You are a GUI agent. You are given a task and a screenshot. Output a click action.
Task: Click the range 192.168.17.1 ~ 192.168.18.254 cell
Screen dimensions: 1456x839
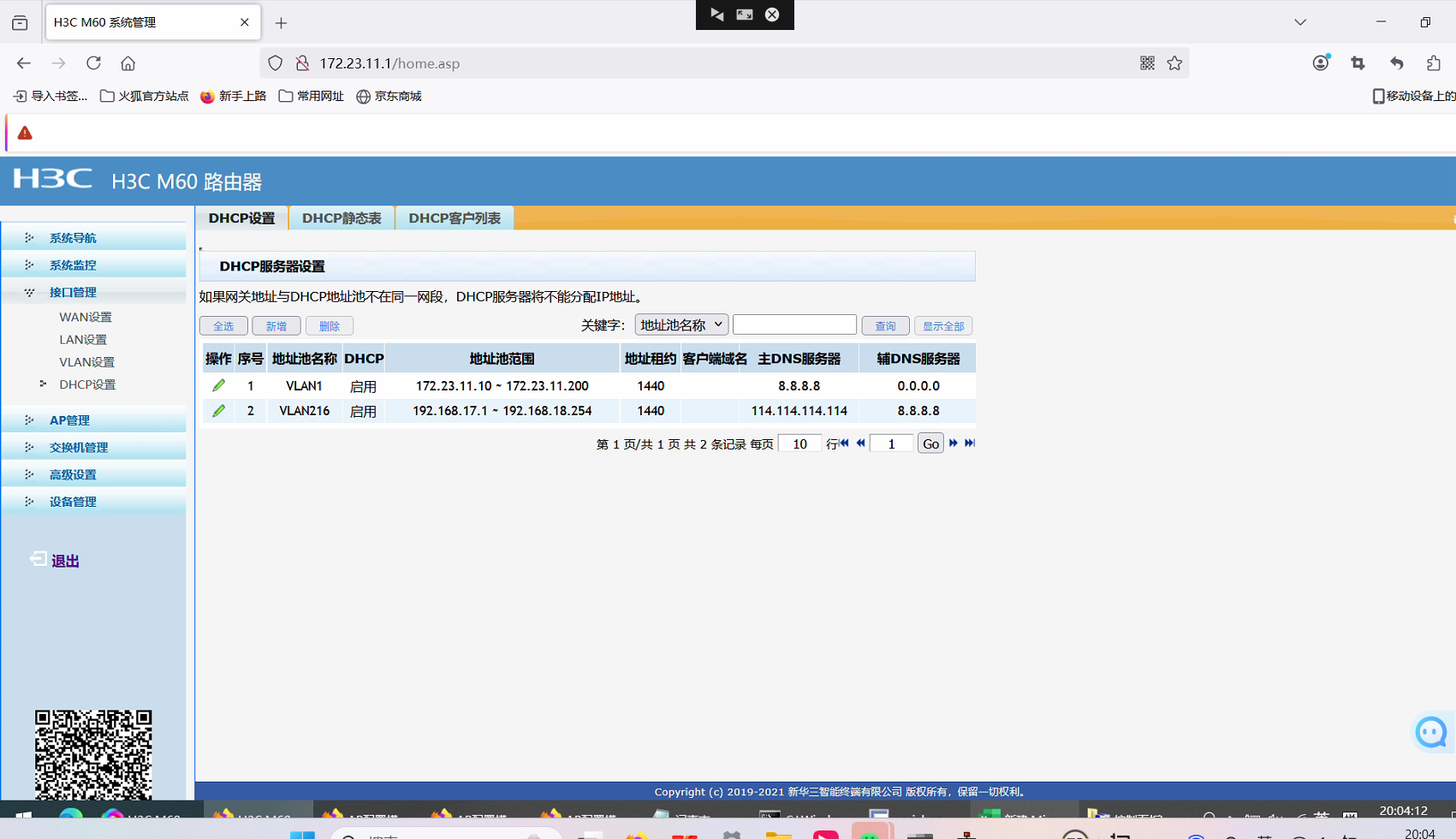pyautogui.click(x=502, y=411)
